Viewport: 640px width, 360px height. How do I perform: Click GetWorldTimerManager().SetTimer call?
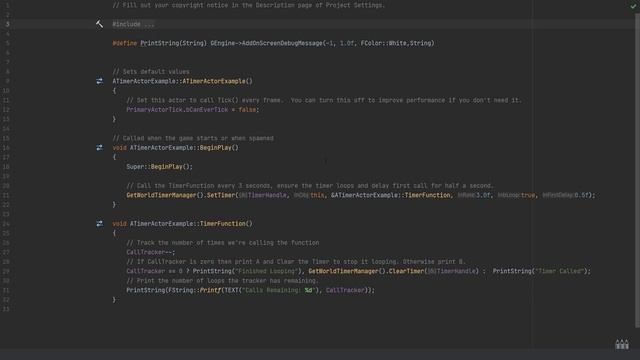pos(181,196)
